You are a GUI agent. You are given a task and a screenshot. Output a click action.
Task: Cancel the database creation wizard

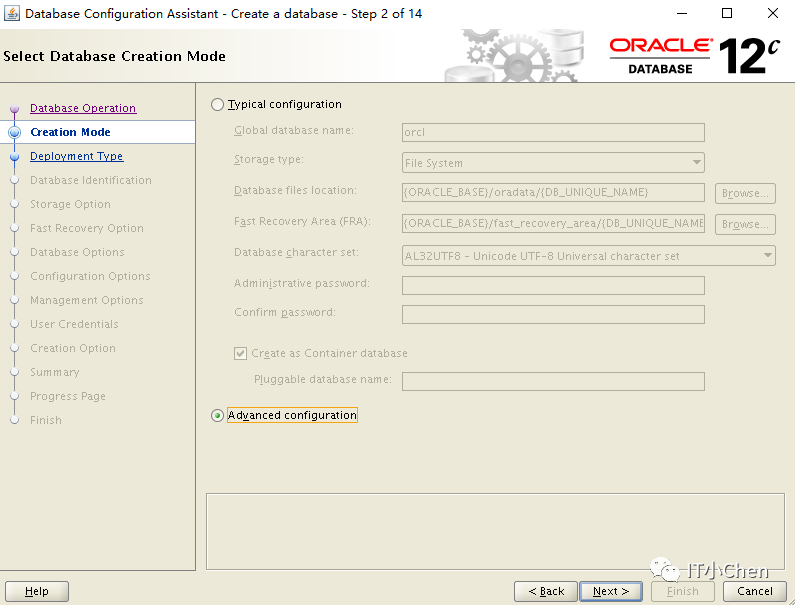(x=754, y=591)
